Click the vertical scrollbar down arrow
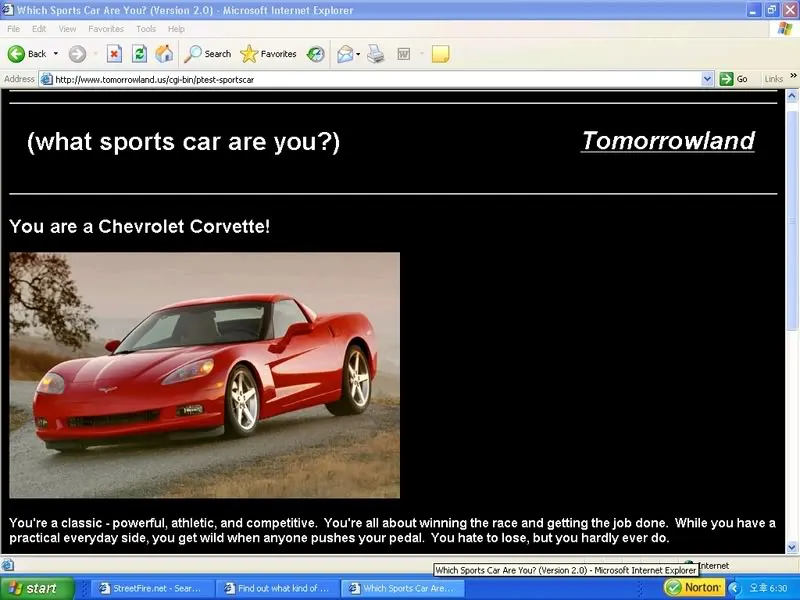 click(x=792, y=547)
